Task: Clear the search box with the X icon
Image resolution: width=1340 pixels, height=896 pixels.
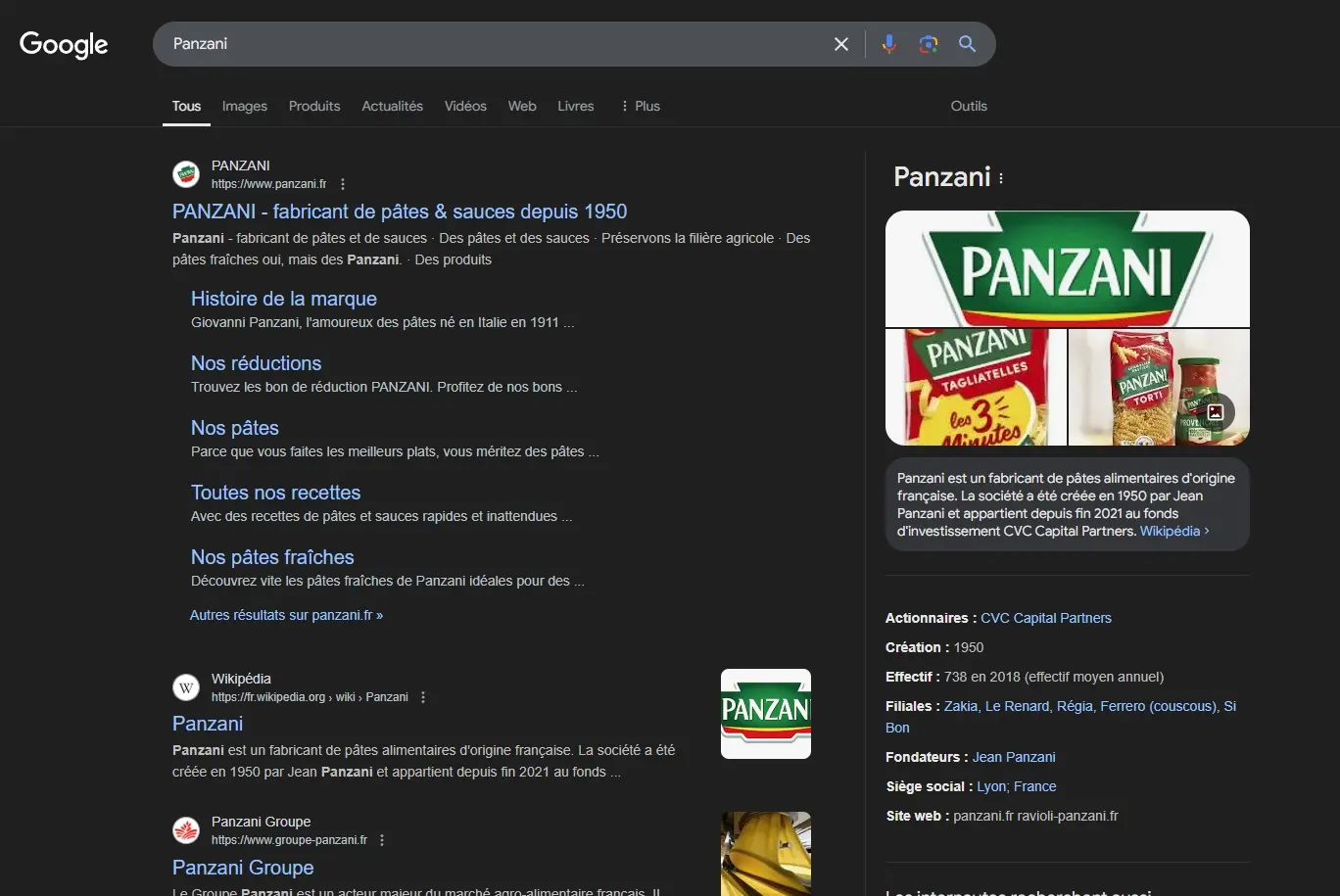Action: [x=841, y=44]
